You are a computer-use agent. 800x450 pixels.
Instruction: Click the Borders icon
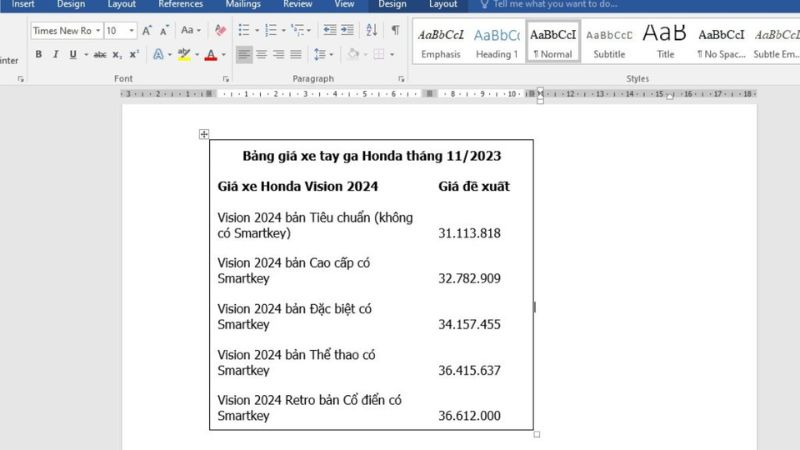[x=379, y=54]
